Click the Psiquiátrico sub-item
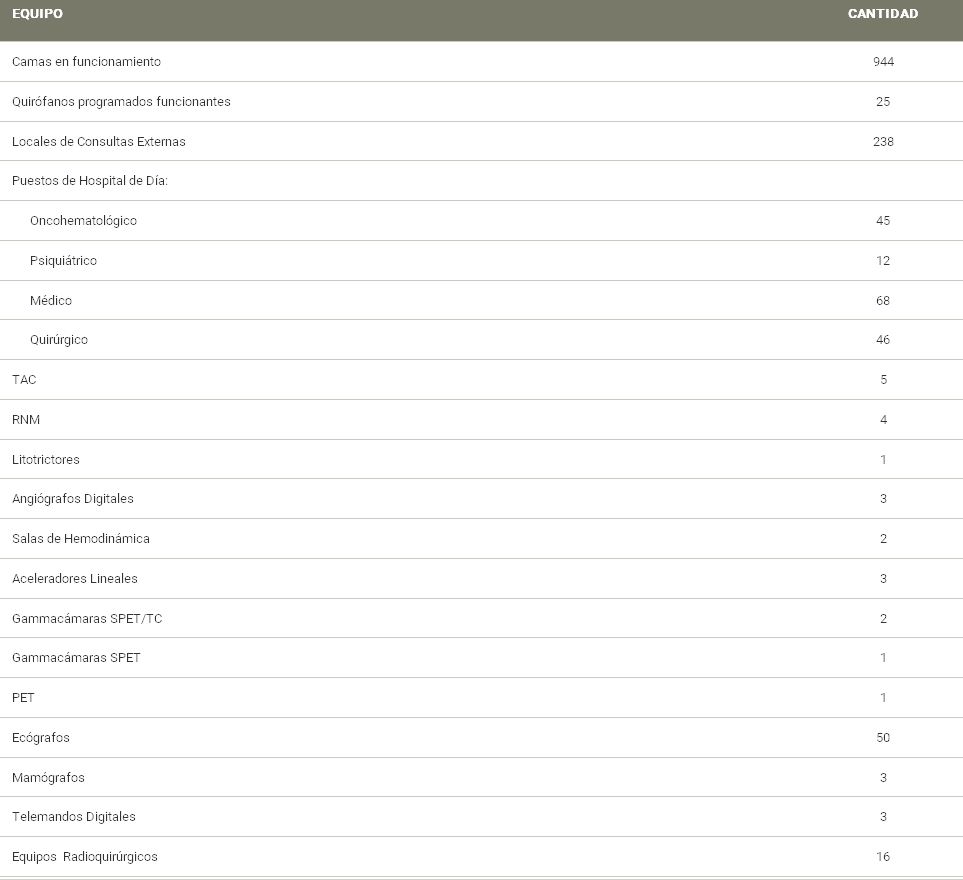963x880 pixels. tap(63, 261)
